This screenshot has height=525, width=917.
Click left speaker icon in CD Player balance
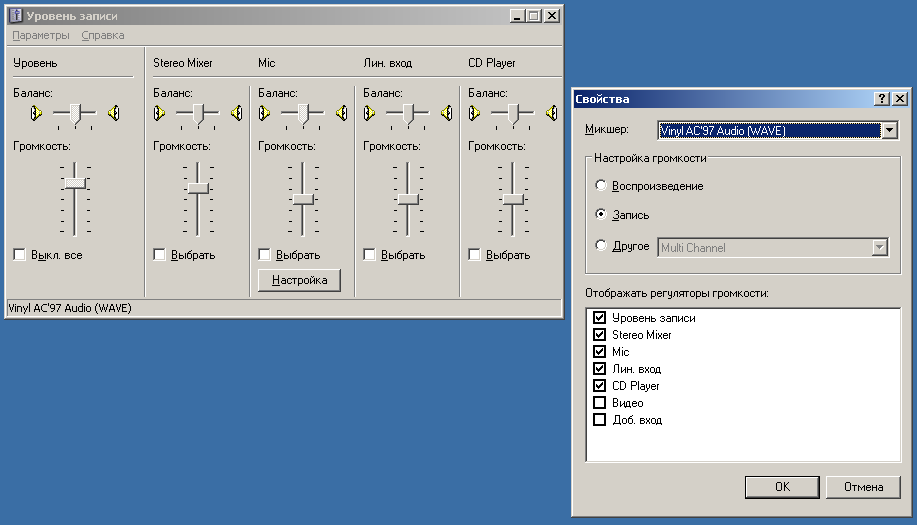click(x=474, y=114)
